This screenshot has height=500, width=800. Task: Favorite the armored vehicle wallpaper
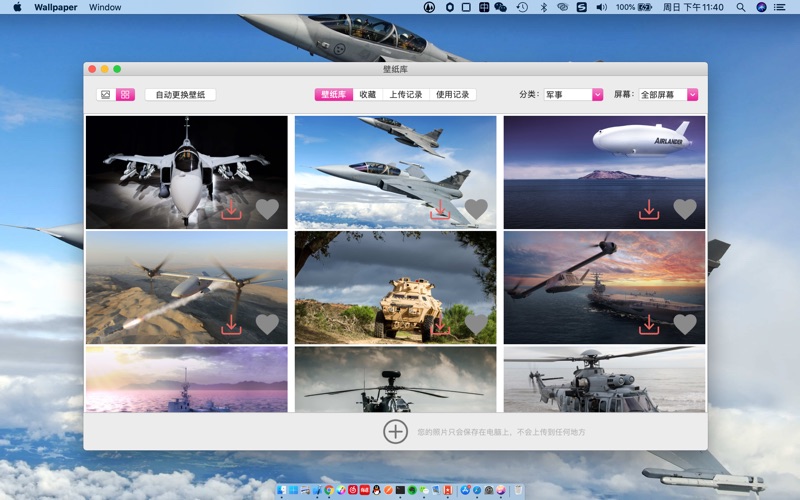[x=476, y=324]
